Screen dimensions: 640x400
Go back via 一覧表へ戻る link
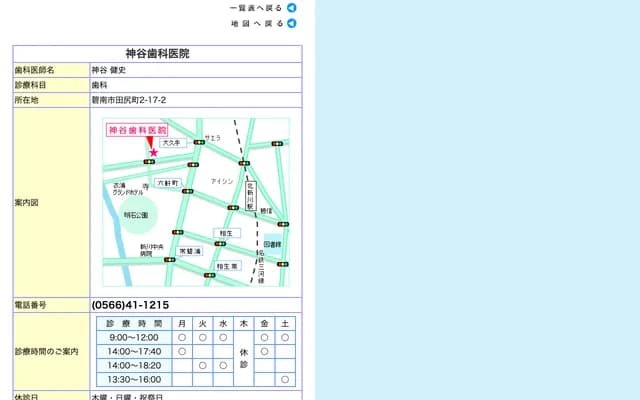[x=256, y=7]
